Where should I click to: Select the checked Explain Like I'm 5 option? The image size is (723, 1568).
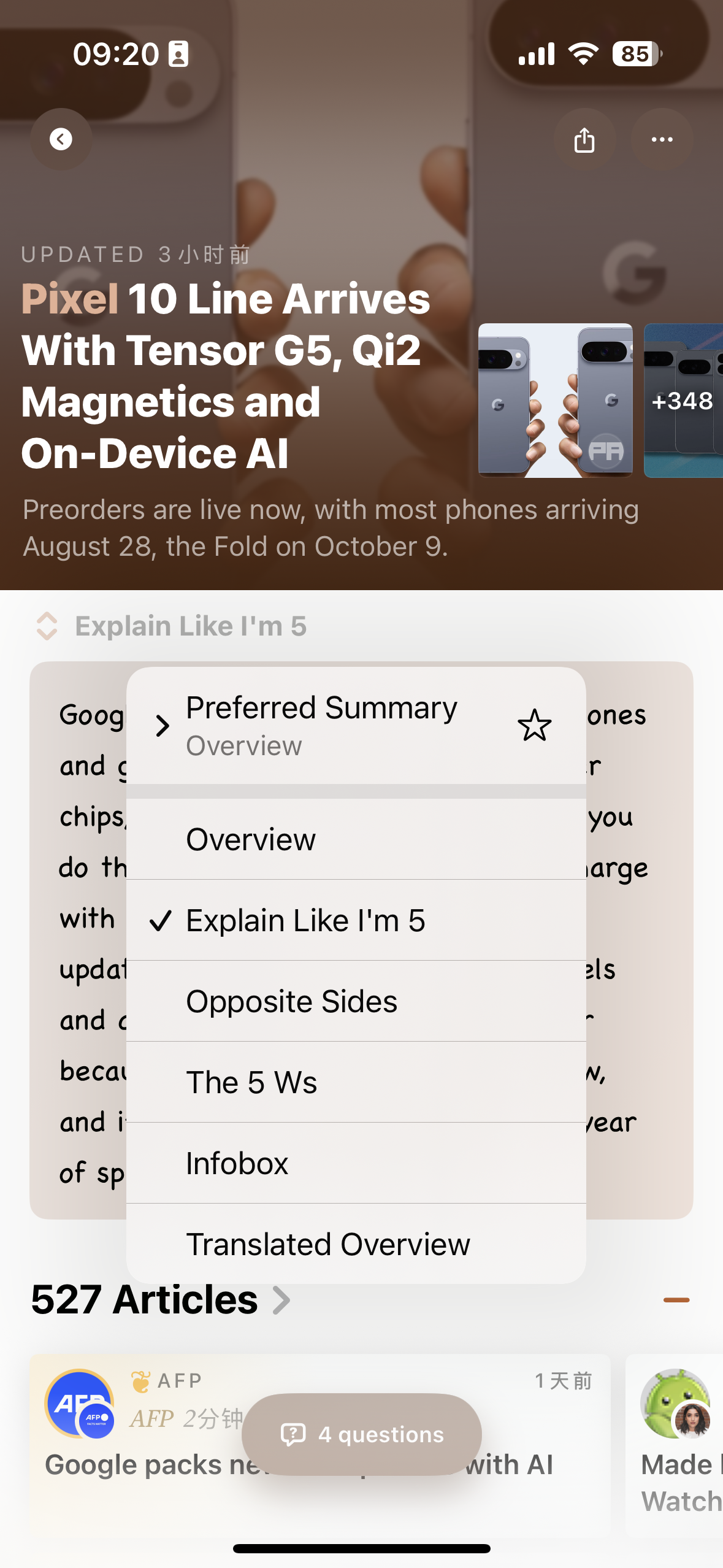pos(356,920)
